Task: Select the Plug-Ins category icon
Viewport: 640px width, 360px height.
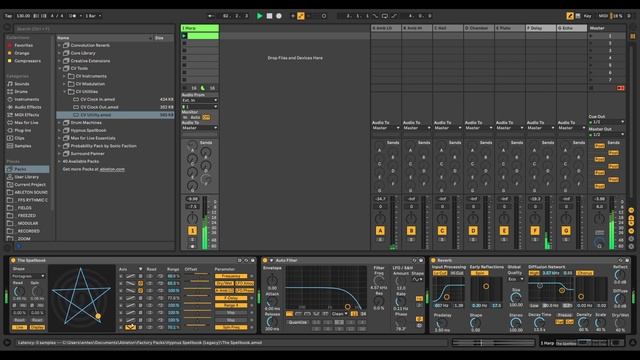Action: pos(10,130)
